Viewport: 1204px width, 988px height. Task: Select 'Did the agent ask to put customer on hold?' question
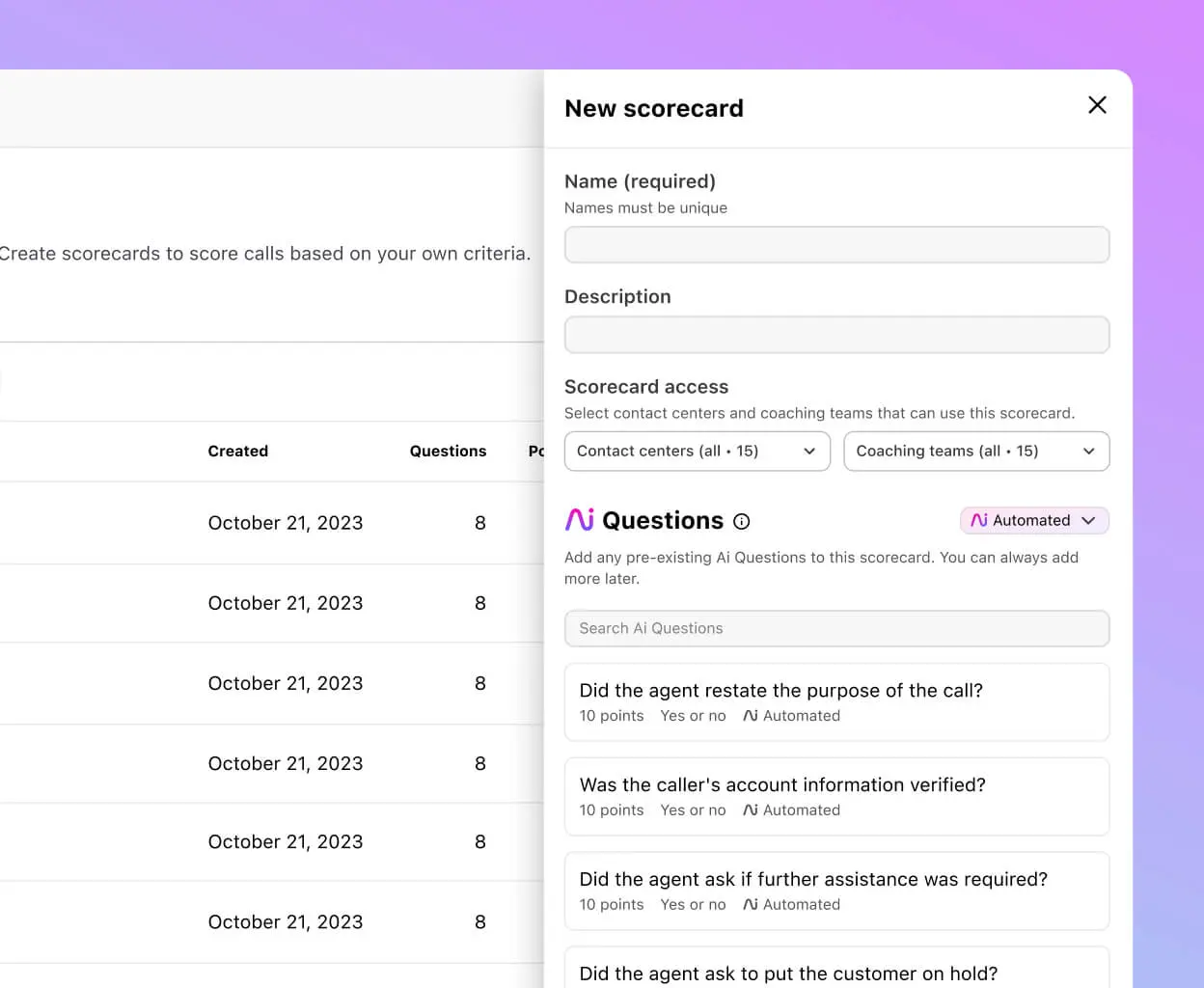pyautogui.click(x=836, y=968)
